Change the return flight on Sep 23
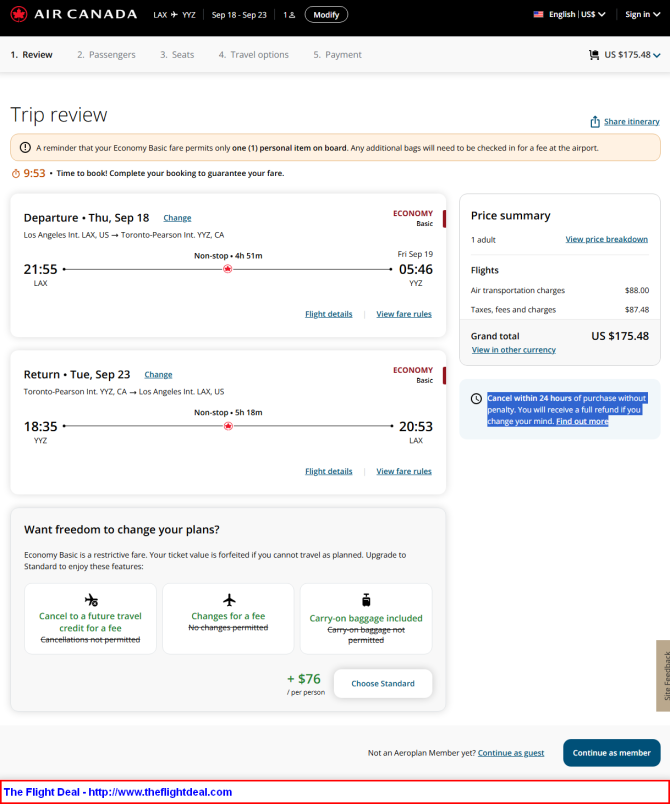 [x=158, y=375]
